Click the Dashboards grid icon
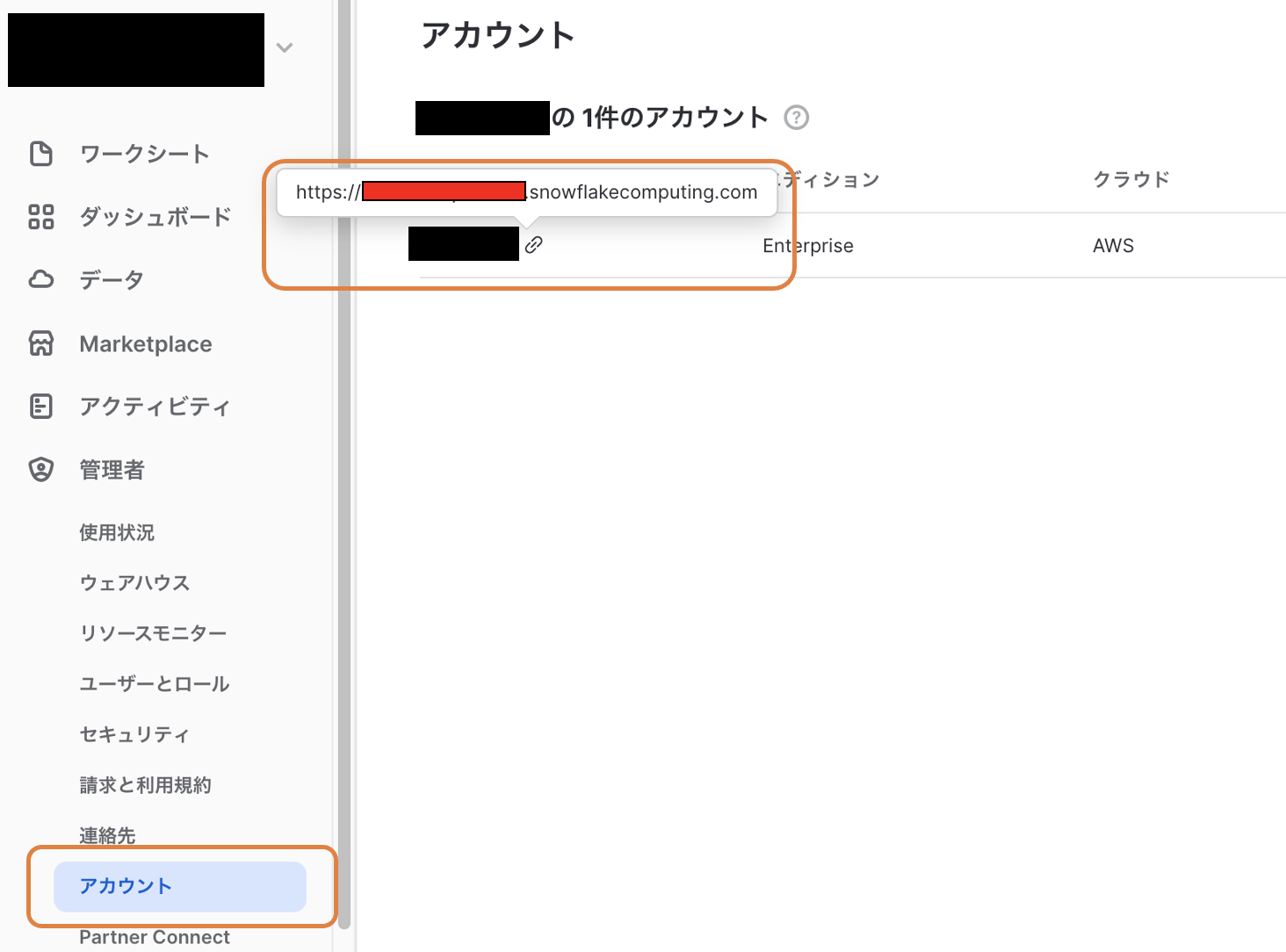Image resolution: width=1286 pixels, height=952 pixels. [x=41, y=217]
